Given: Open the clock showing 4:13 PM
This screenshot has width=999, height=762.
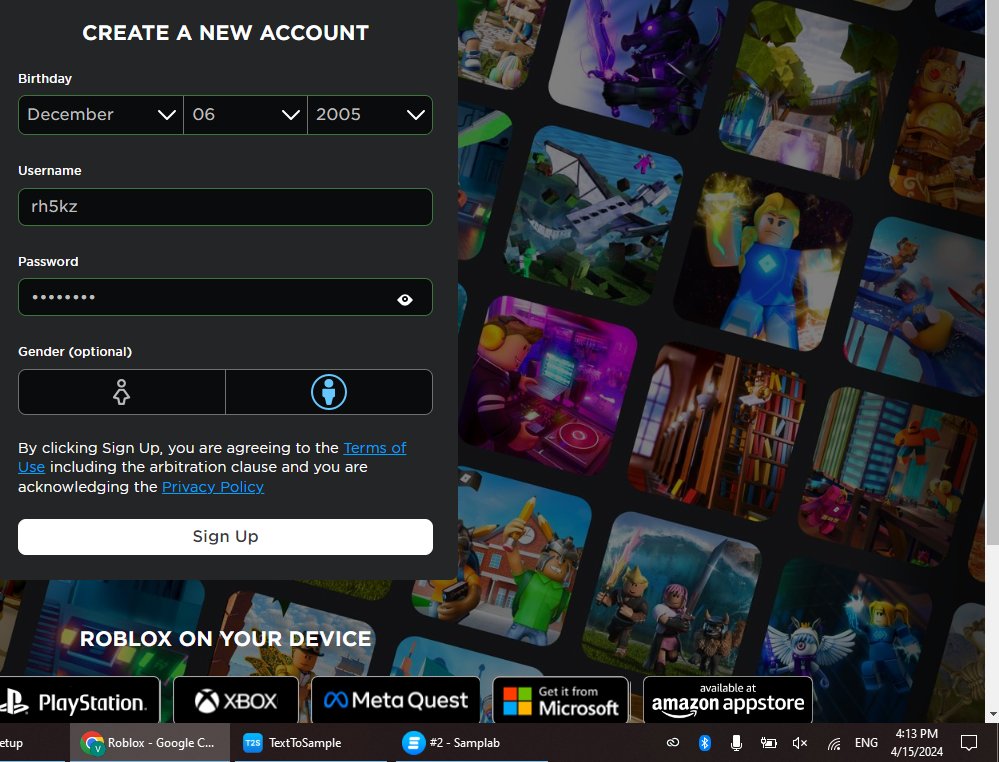Looking at the screenshot, I should [916, 743].
